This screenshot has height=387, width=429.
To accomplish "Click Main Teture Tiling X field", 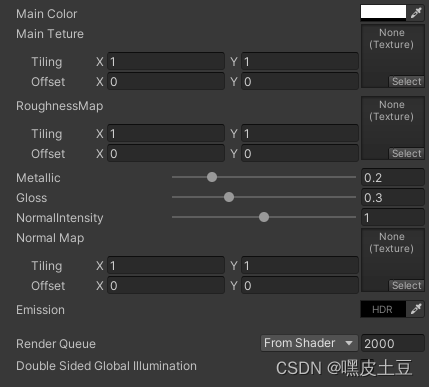I will [166, 61].
